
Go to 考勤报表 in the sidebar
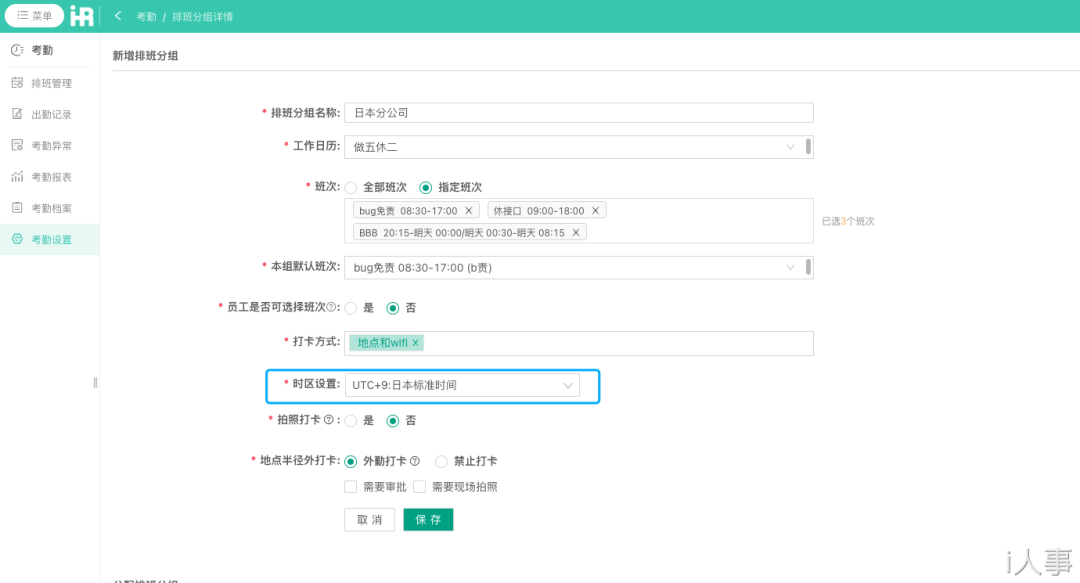pos(51,177)
